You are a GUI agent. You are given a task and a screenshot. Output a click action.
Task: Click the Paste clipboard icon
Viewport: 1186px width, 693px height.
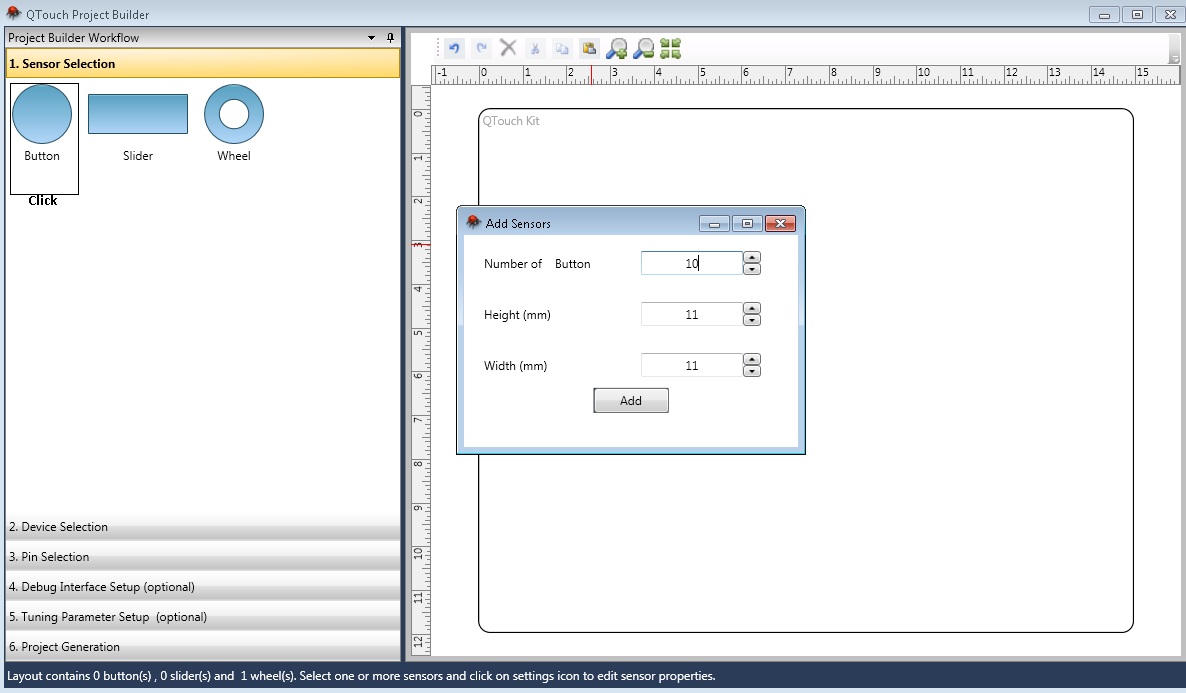tap(589, 48)
